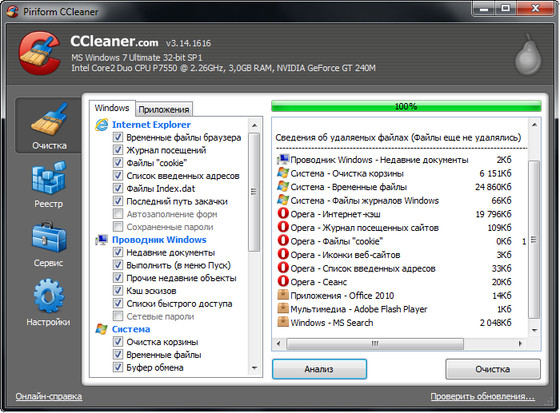Screen dimensions: 560x413
Task: Click box icon of Мультимедиа - Adobe Flash Player
Action: pyautogui.click(x=283, y=309)
